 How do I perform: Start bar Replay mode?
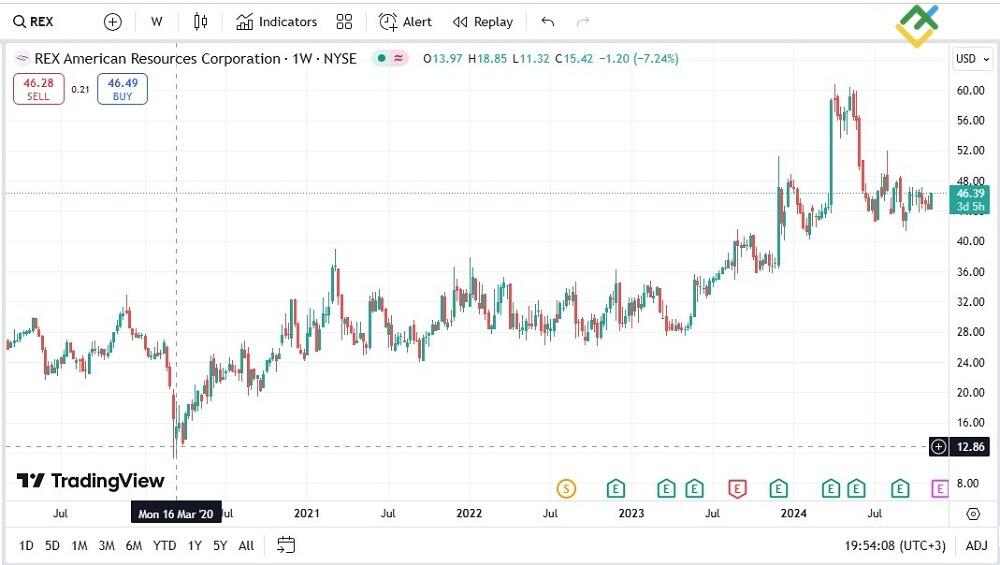[x=483, y=22]
